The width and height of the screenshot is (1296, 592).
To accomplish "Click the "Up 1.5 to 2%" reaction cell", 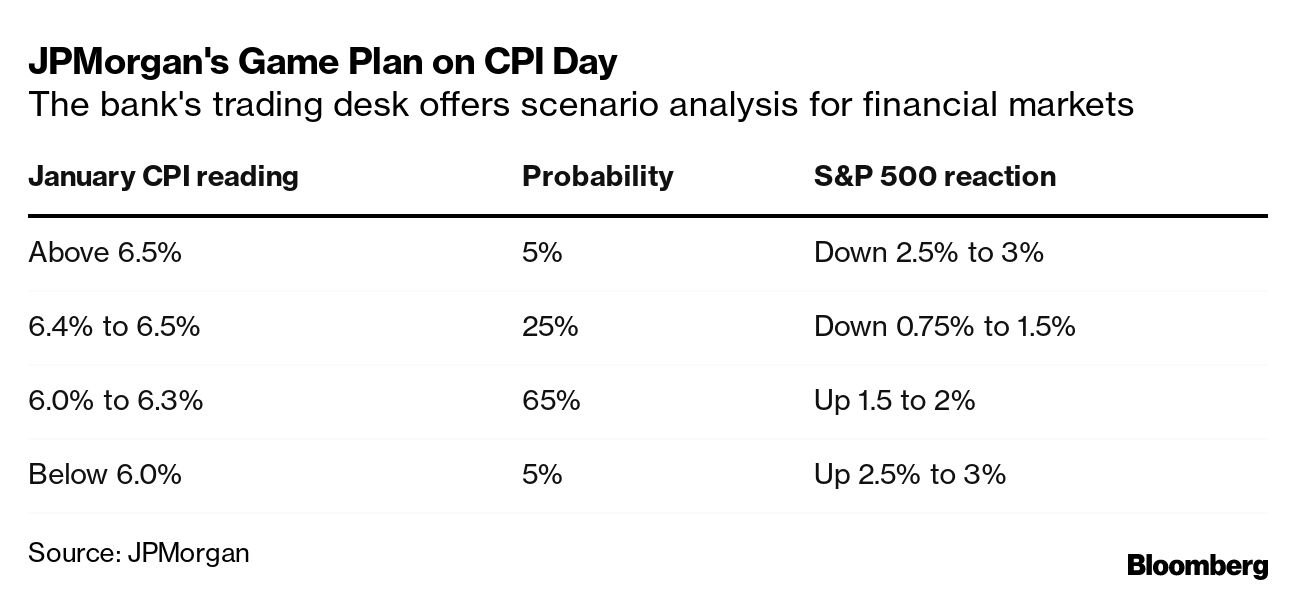I will point(894,400).
